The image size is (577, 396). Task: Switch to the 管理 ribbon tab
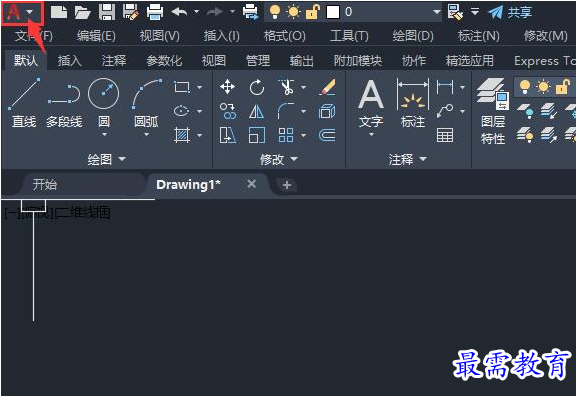(x=258, y=60)
